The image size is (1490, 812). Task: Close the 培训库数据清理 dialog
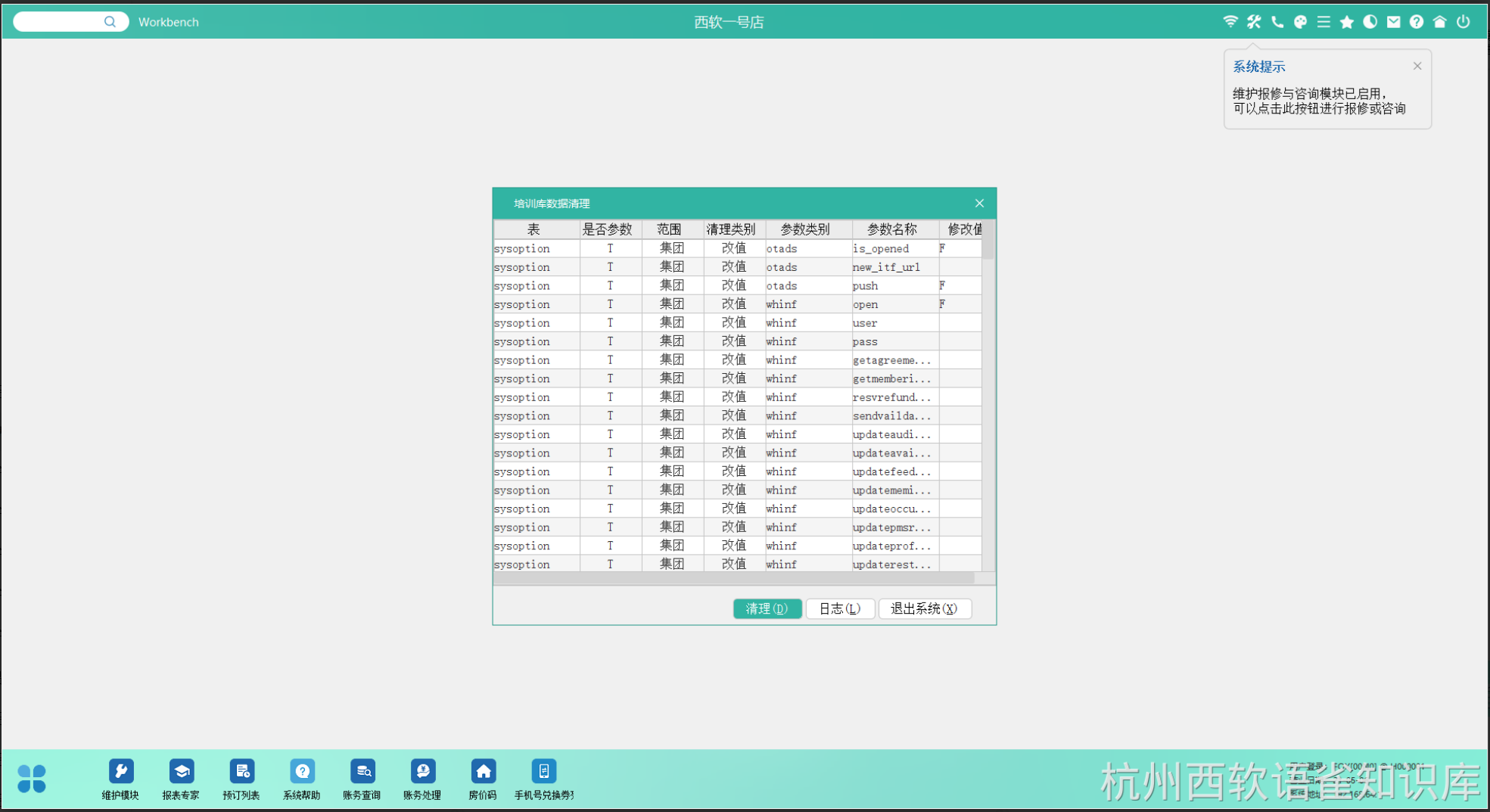pos(979,203)
